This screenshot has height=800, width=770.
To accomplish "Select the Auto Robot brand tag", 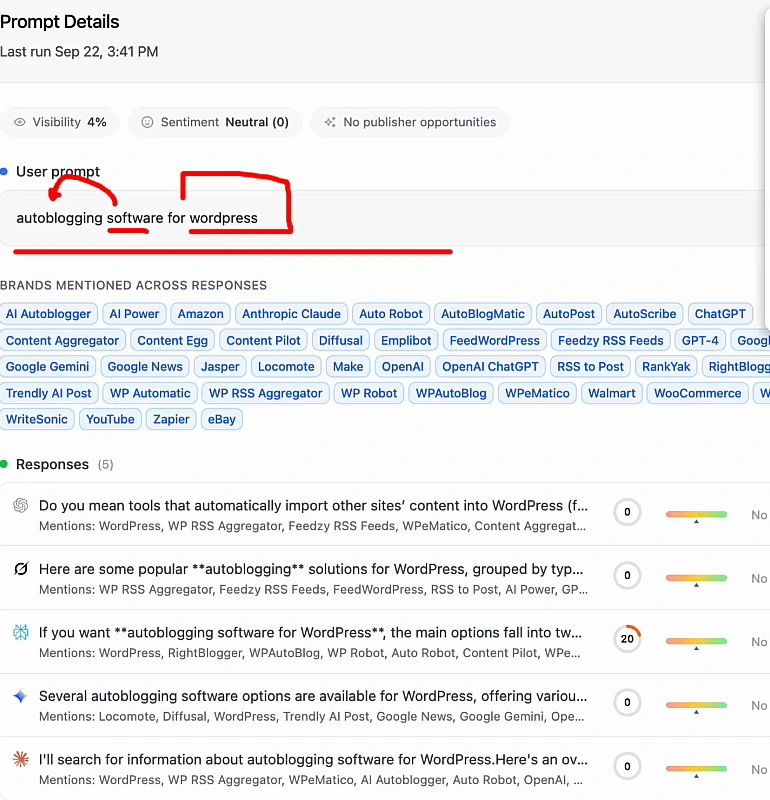I will [391, 314].
